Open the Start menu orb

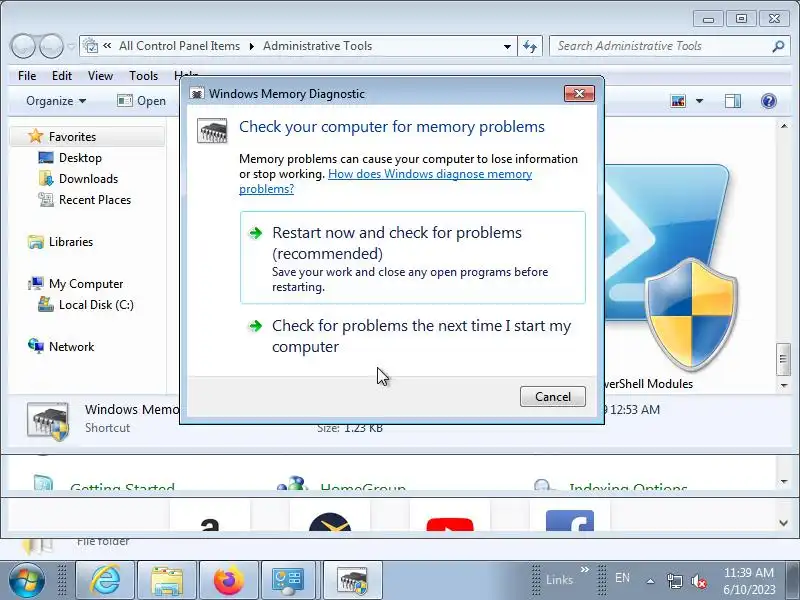(x=27, y=580)
